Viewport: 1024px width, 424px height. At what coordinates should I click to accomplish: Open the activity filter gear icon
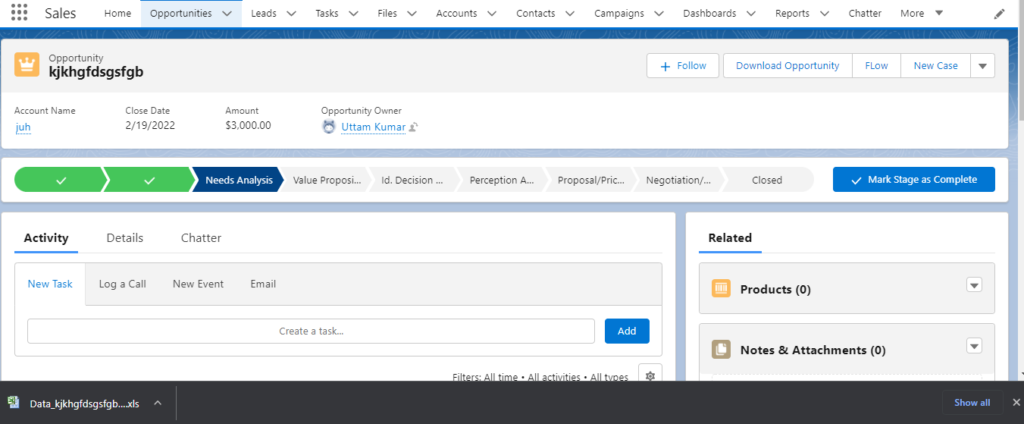tap(650, 376)
